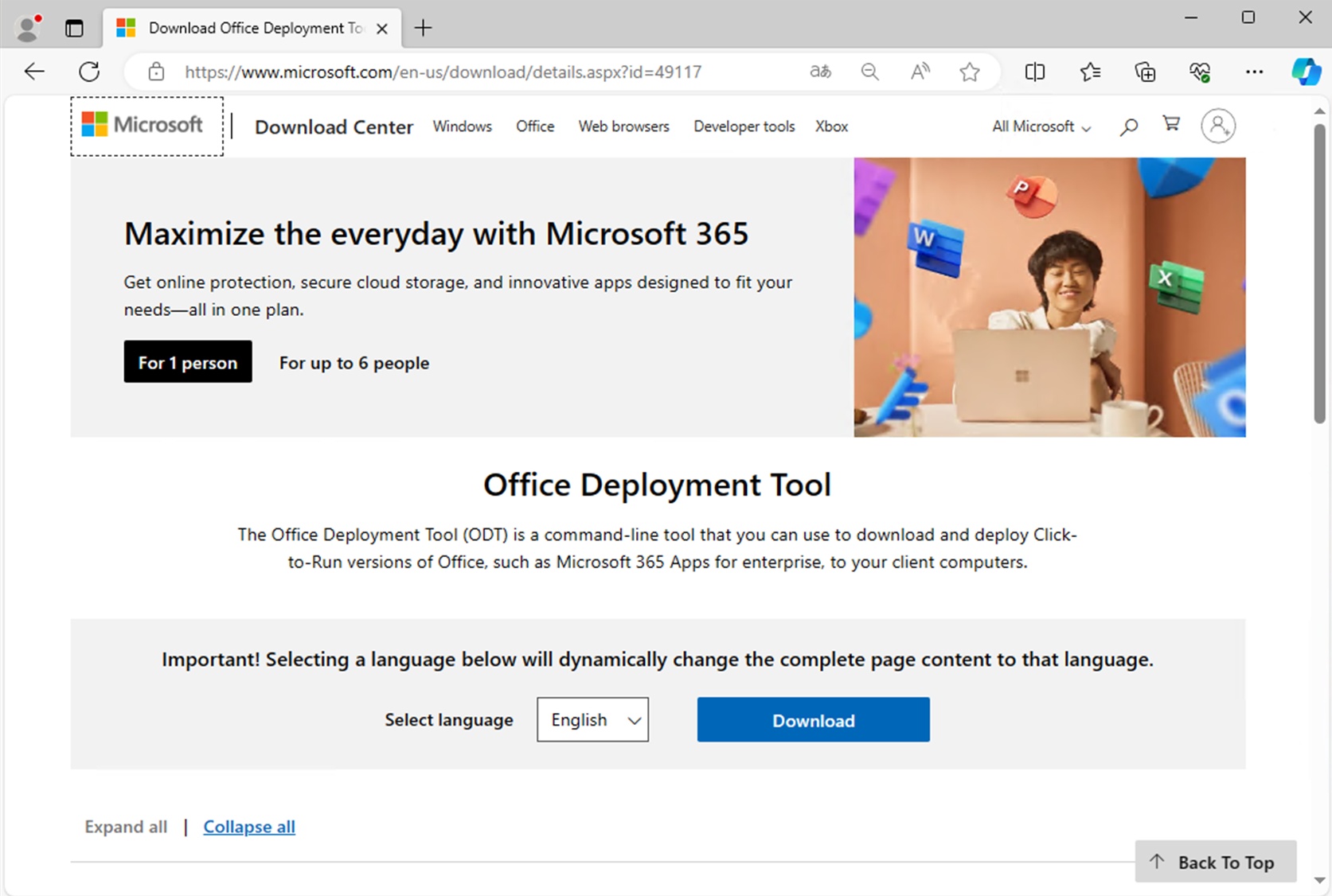Click the account sign-in icon

[x=1218, y=126]
